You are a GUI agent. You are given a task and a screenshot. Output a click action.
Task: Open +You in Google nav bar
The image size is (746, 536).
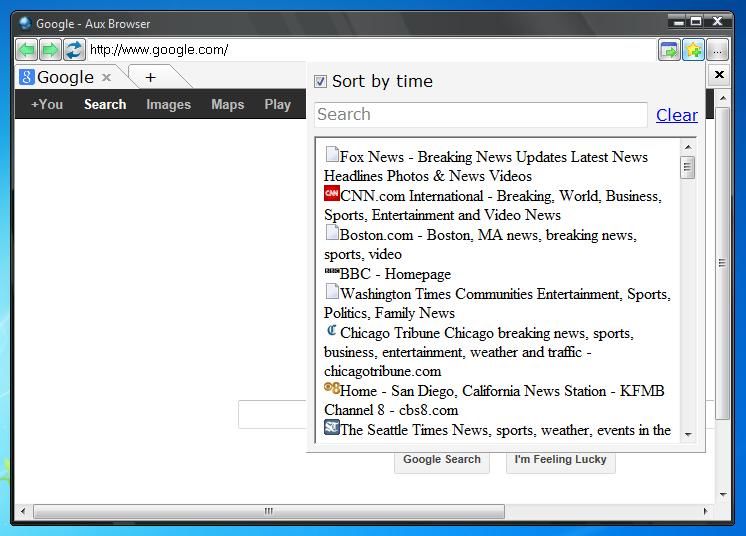click(47, 104)
